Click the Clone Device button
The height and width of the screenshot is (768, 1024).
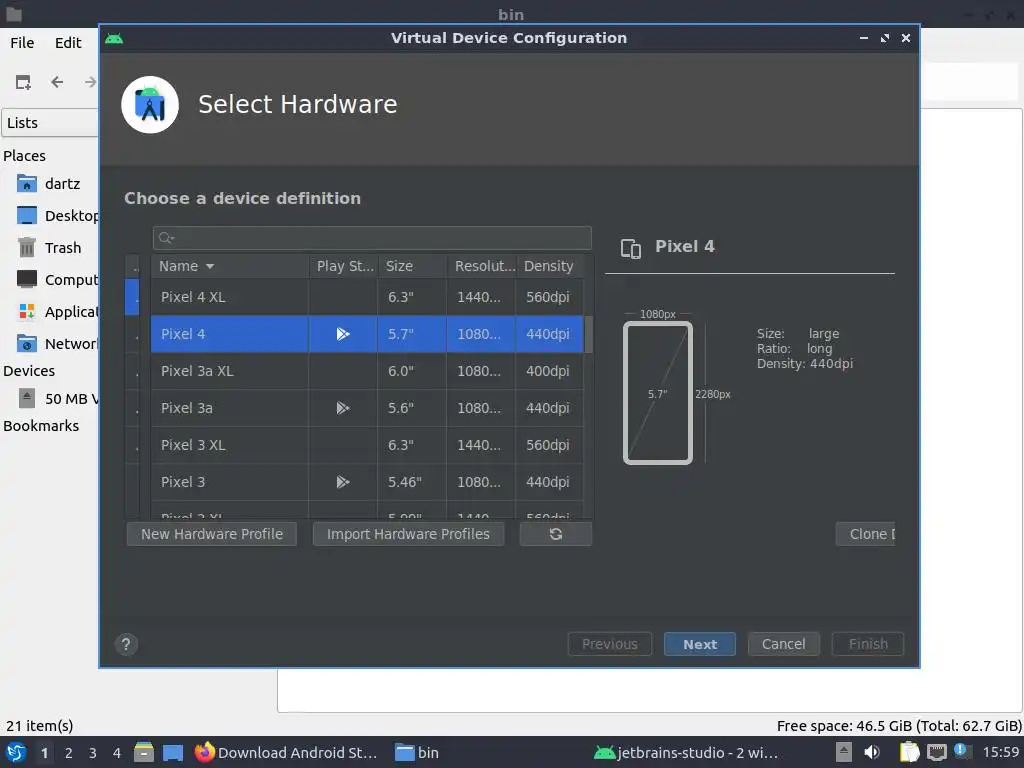865,534
